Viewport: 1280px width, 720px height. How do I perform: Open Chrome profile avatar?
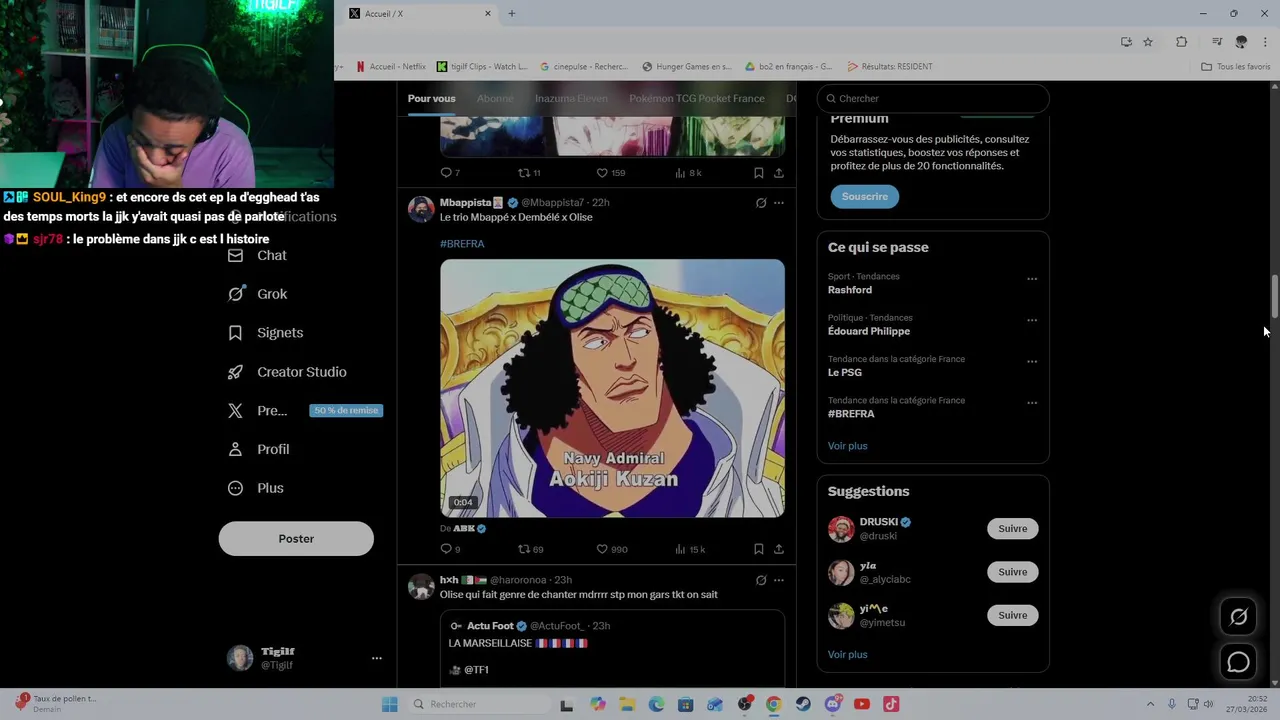[x=1241, y=42]
